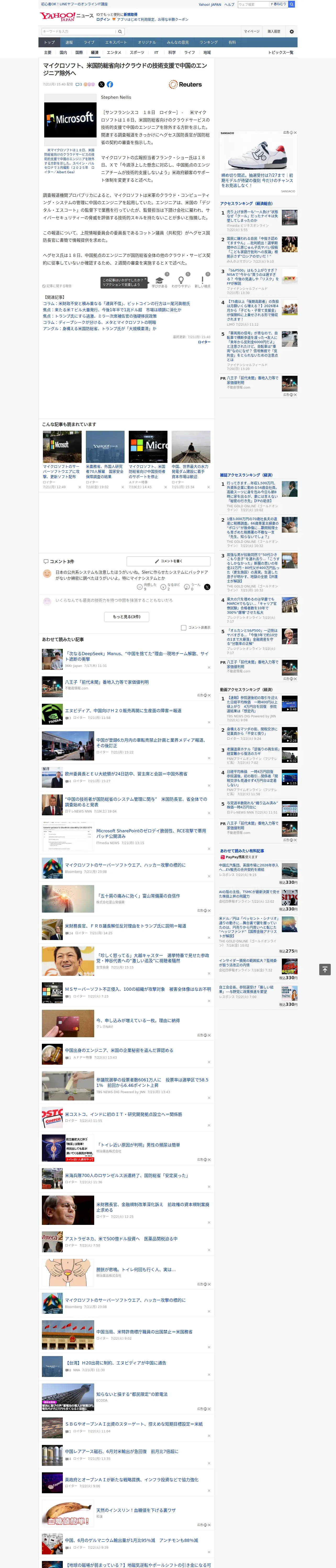
Task: Open the 速報 navigation tab
Action: pos(69,43)
